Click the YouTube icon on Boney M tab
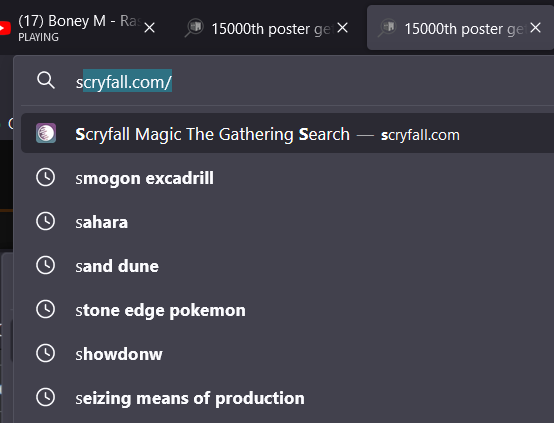The image size is (554, 423). [5, 28]
